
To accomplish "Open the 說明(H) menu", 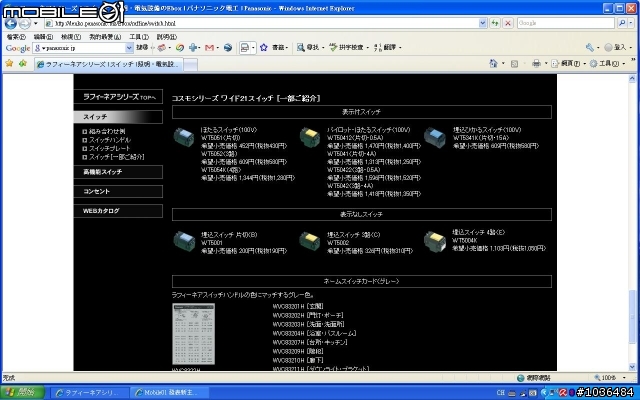I will pos(167,37).
